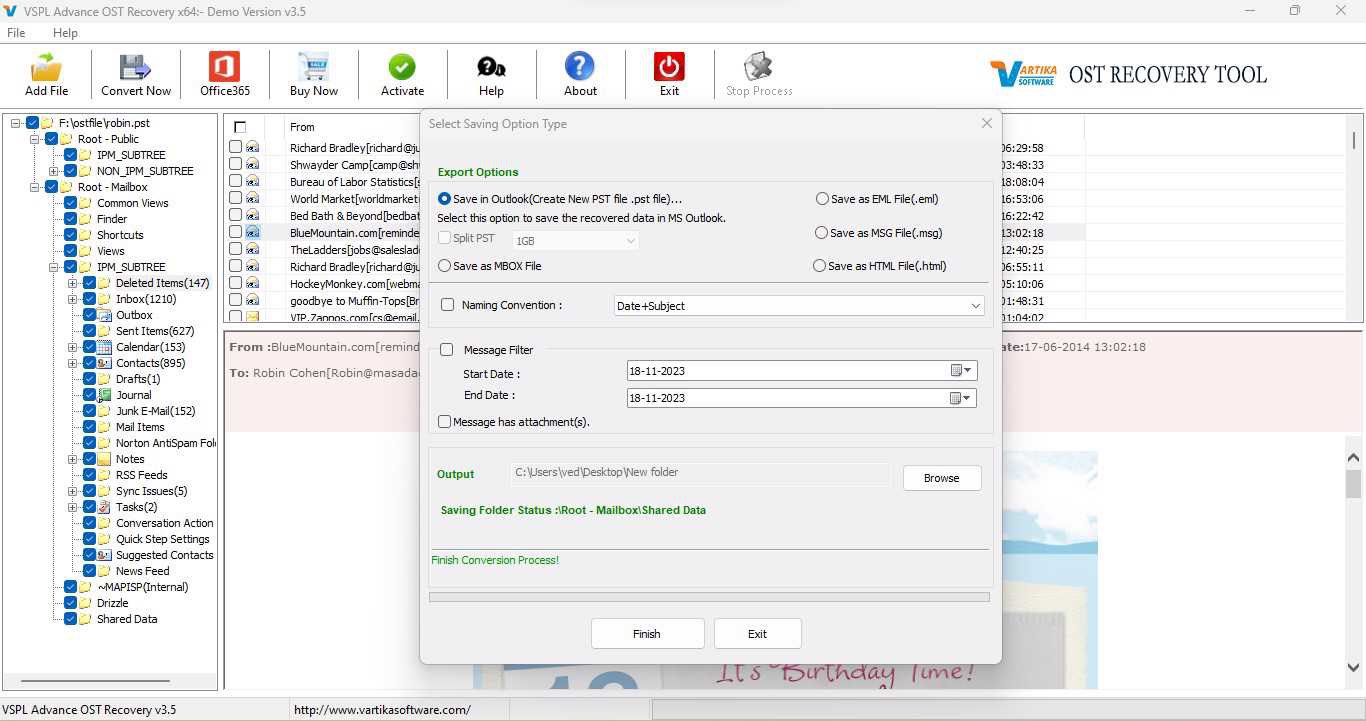Click the Output path field

(x=700, y=473)
